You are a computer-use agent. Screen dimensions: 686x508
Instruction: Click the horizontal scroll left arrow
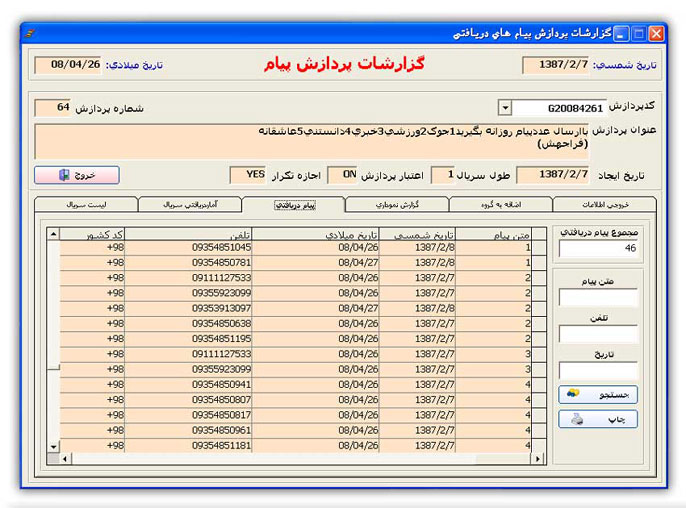click(65, 459)
